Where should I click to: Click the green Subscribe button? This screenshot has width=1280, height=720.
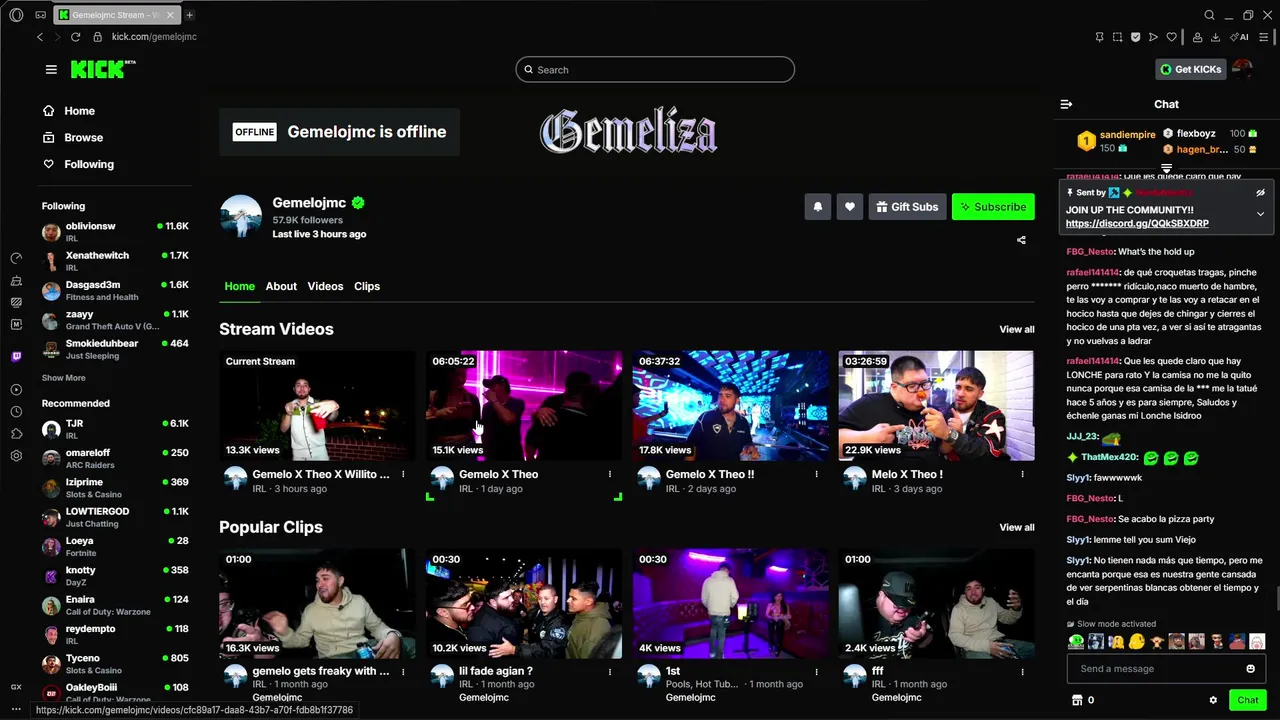[993, 207]
